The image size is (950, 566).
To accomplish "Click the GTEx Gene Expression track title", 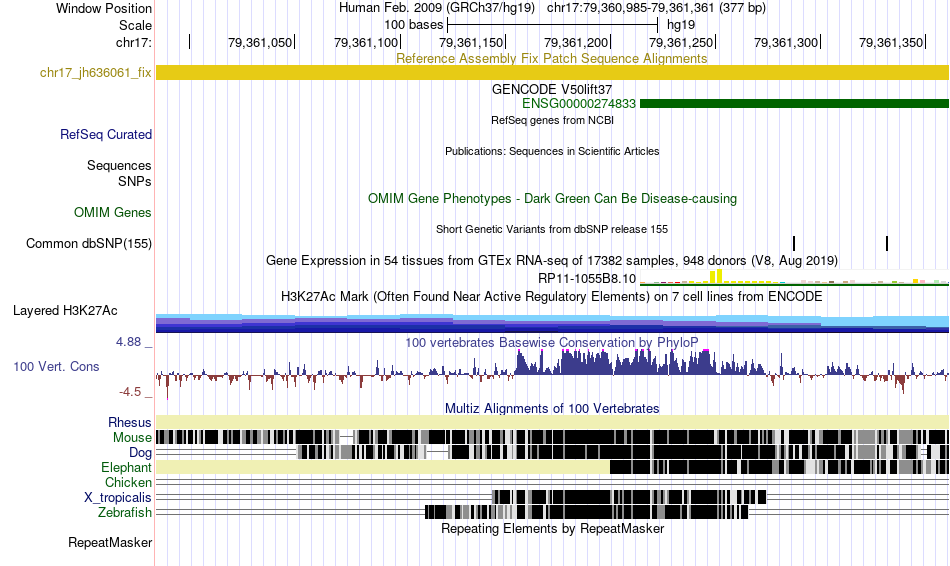I will point(552,261).
